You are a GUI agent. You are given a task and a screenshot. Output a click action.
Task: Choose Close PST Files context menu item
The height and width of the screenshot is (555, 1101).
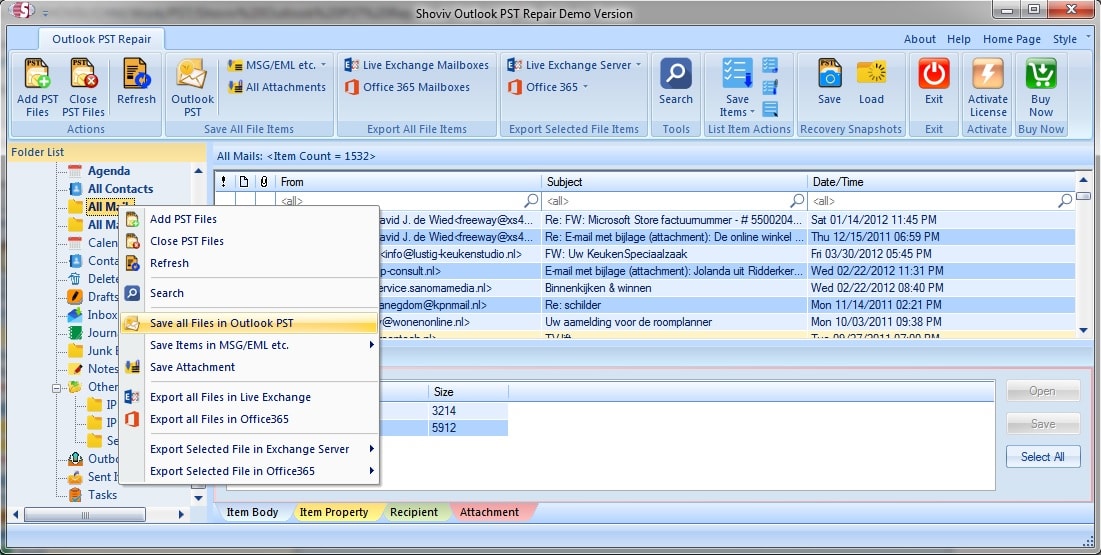click(x=249, y=241)
